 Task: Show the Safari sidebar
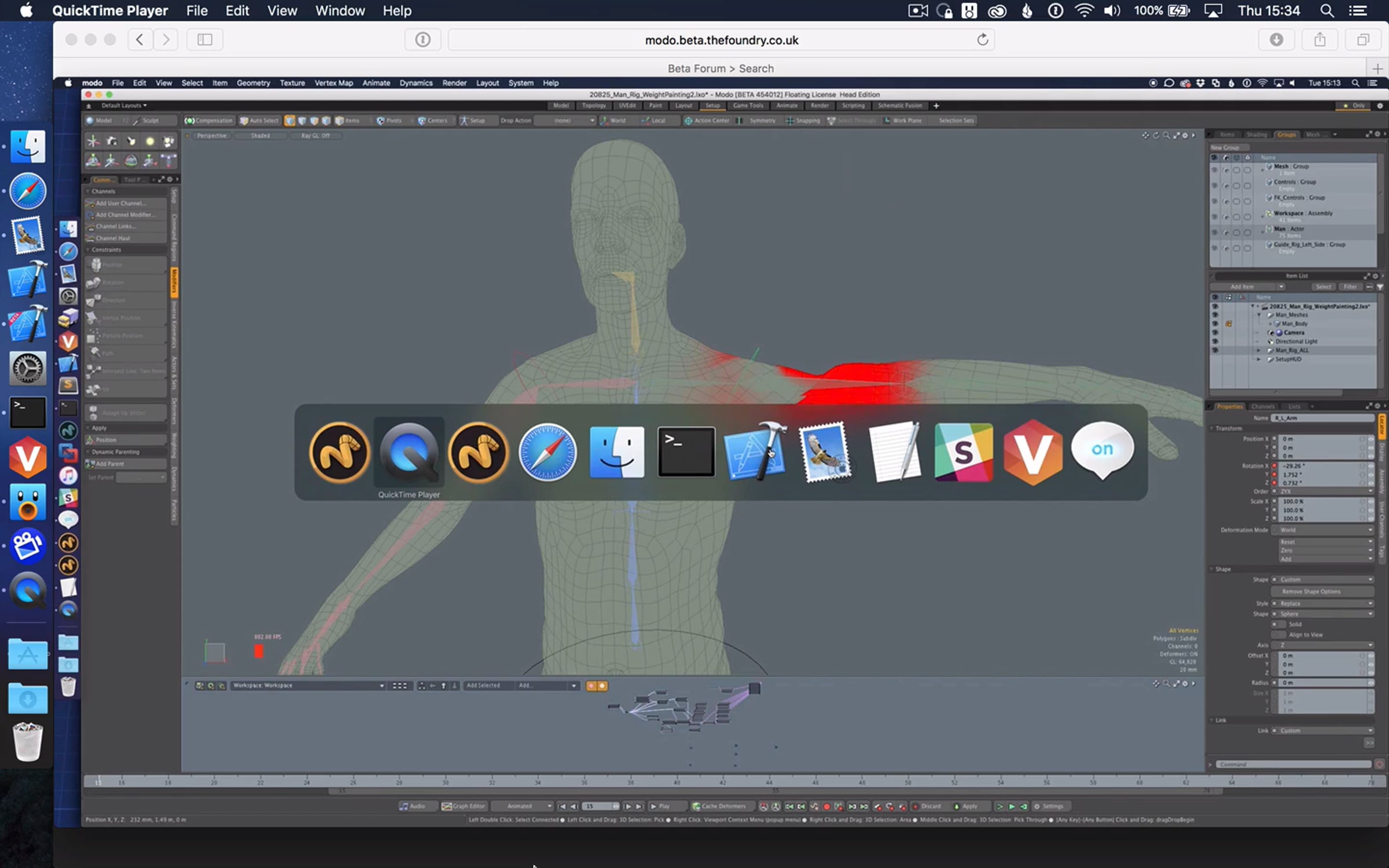coord(205,39)
